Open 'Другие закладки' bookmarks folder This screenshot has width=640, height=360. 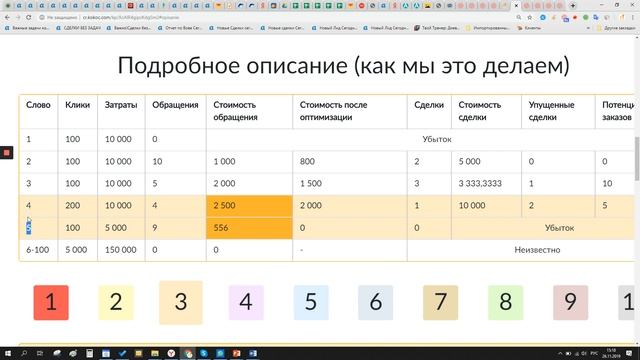click(x=616, y=28)
